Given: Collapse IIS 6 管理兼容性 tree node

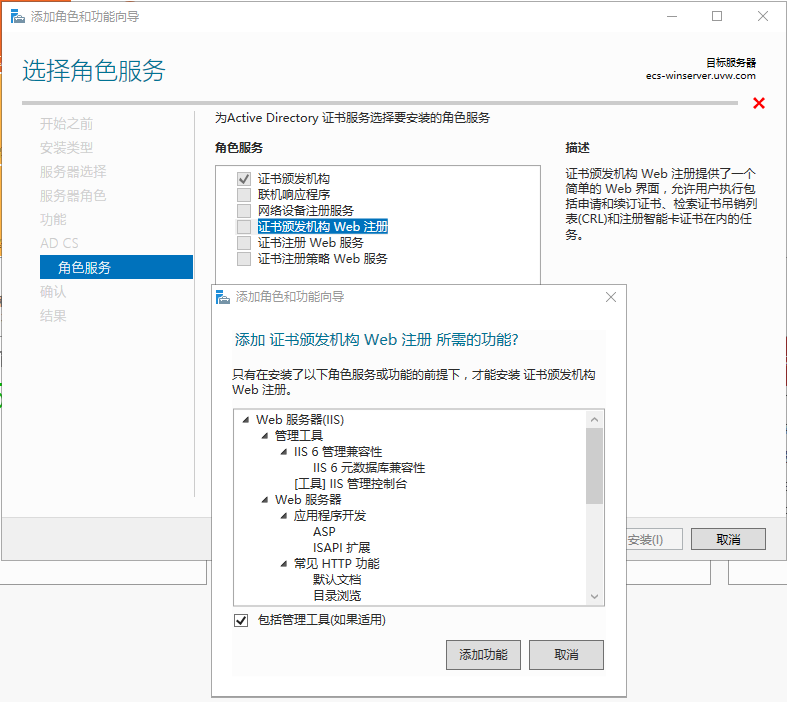Looking at the screenshot, I should pos(284,452).
